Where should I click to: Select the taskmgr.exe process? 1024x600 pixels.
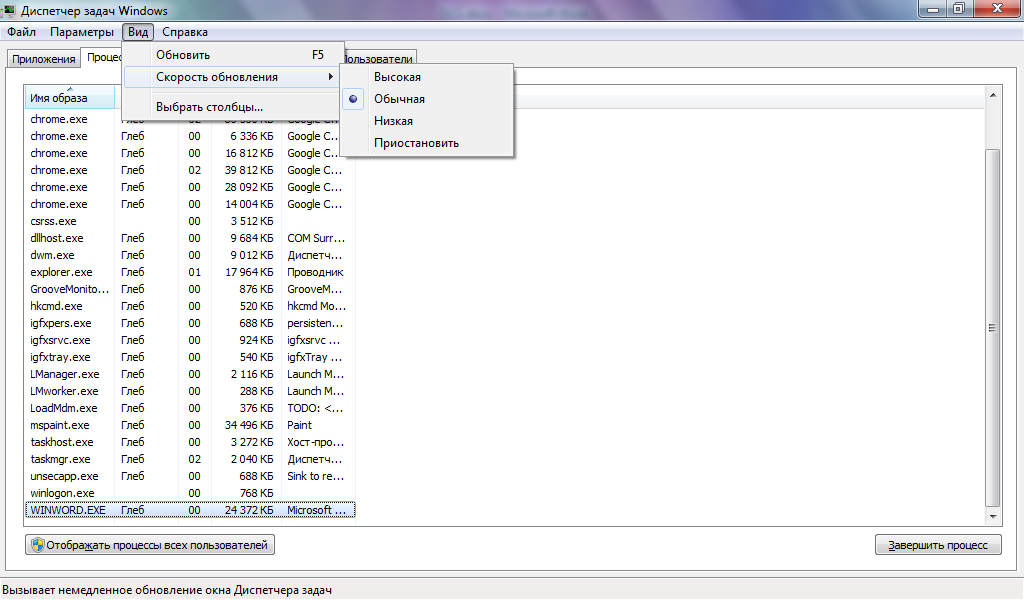(190, 459)
